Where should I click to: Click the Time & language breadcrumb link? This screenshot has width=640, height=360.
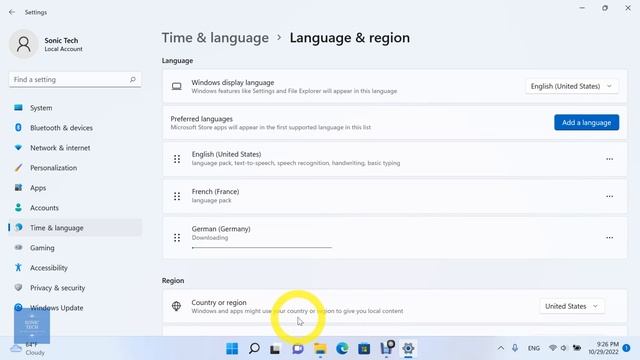(215, 38)
